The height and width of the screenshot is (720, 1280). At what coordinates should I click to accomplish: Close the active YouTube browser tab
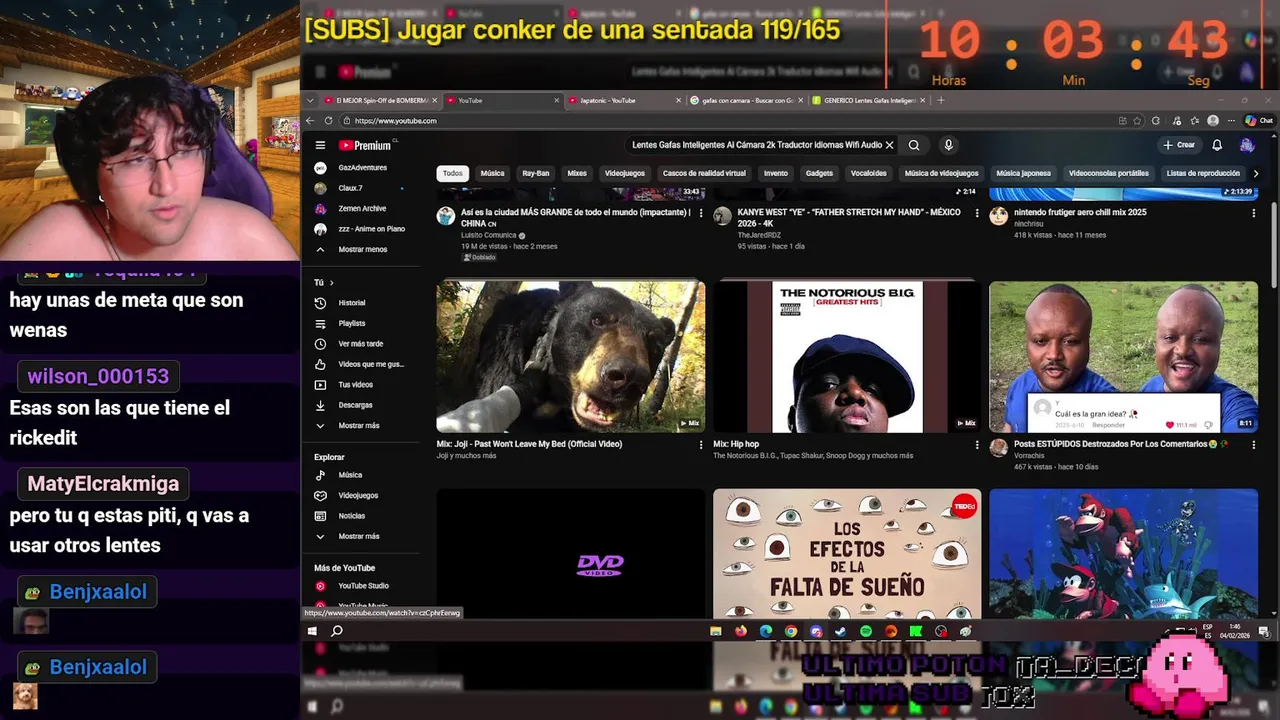[x=557, y=100]
